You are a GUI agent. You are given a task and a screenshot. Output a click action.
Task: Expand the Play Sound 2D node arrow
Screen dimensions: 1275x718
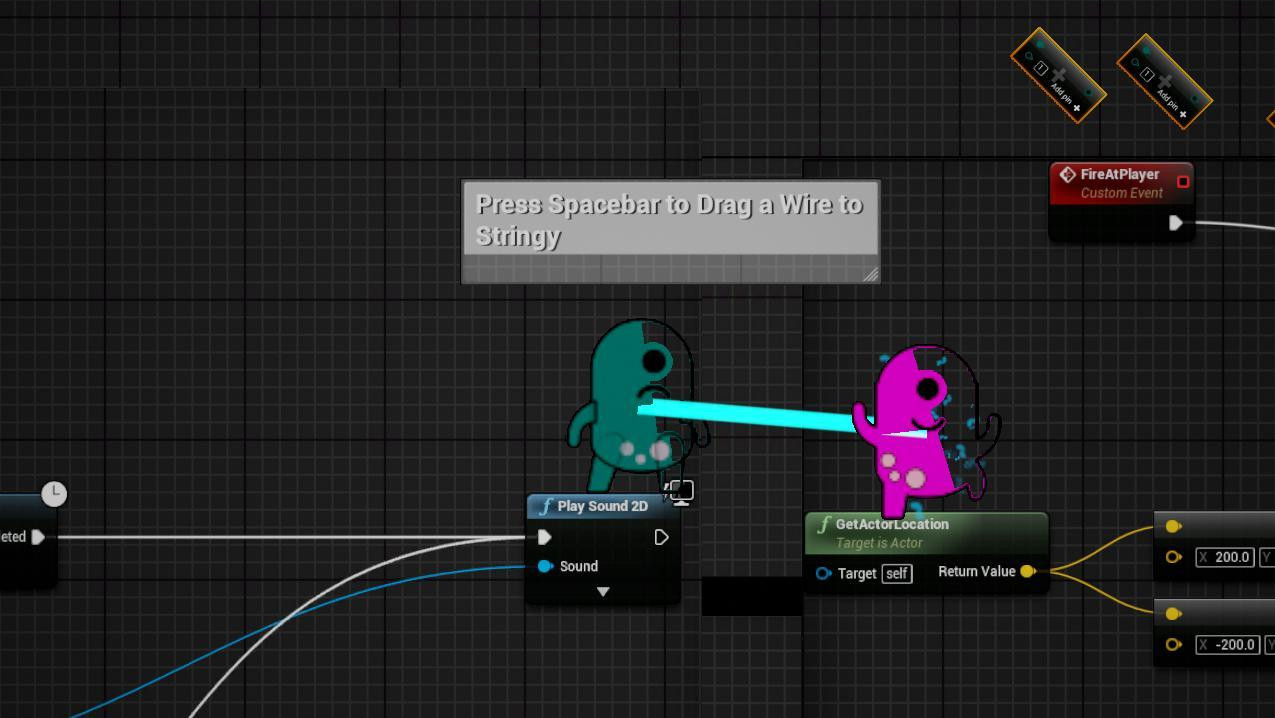pyautogui.click(x=603, y=592)
